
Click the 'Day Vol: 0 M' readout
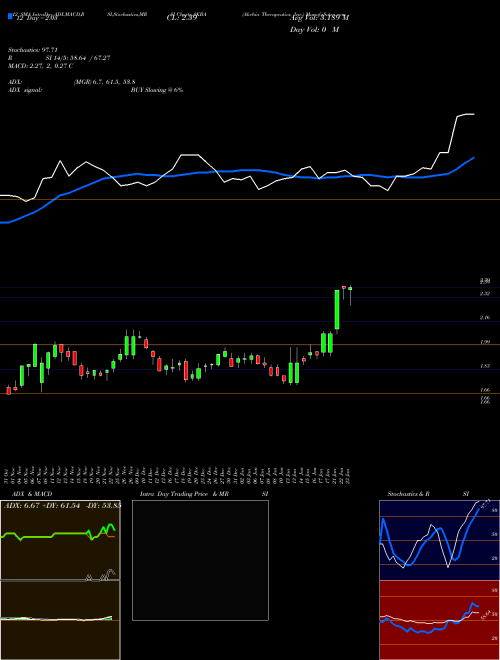[x=314, y=30]
